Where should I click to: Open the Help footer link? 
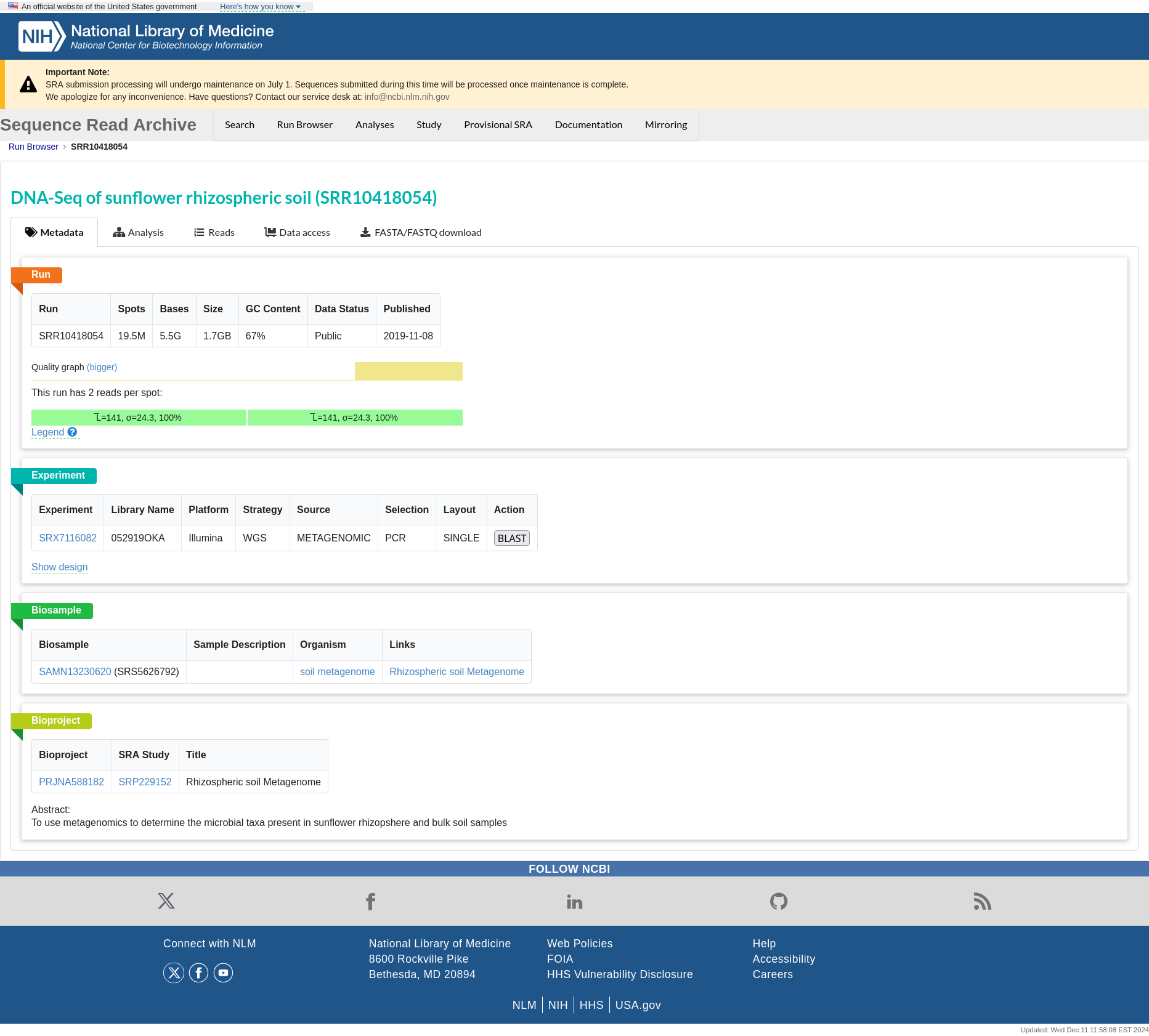pos(764,944)
